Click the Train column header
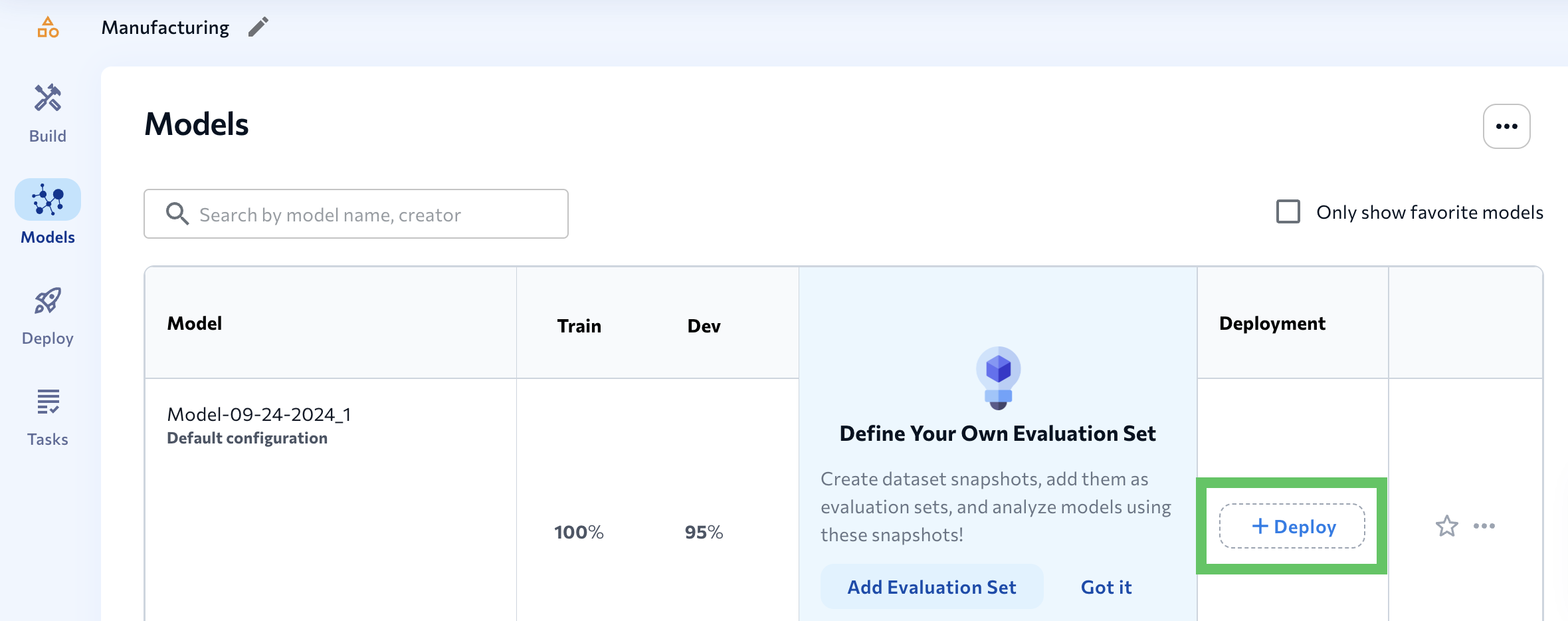1568x621 pixels. [579, 326]
